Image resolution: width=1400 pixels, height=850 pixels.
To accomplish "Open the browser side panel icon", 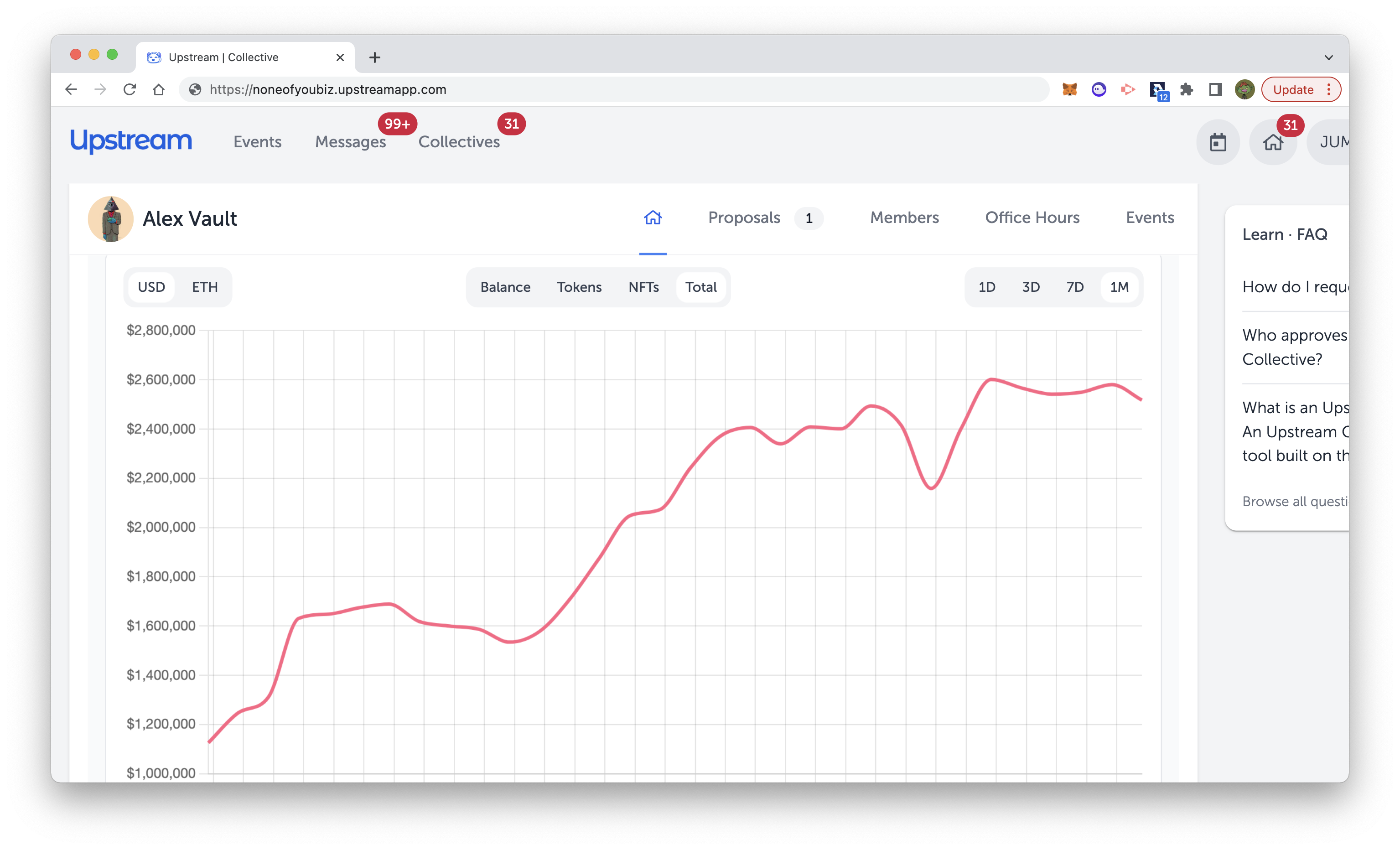I will tap(1215, 90).
